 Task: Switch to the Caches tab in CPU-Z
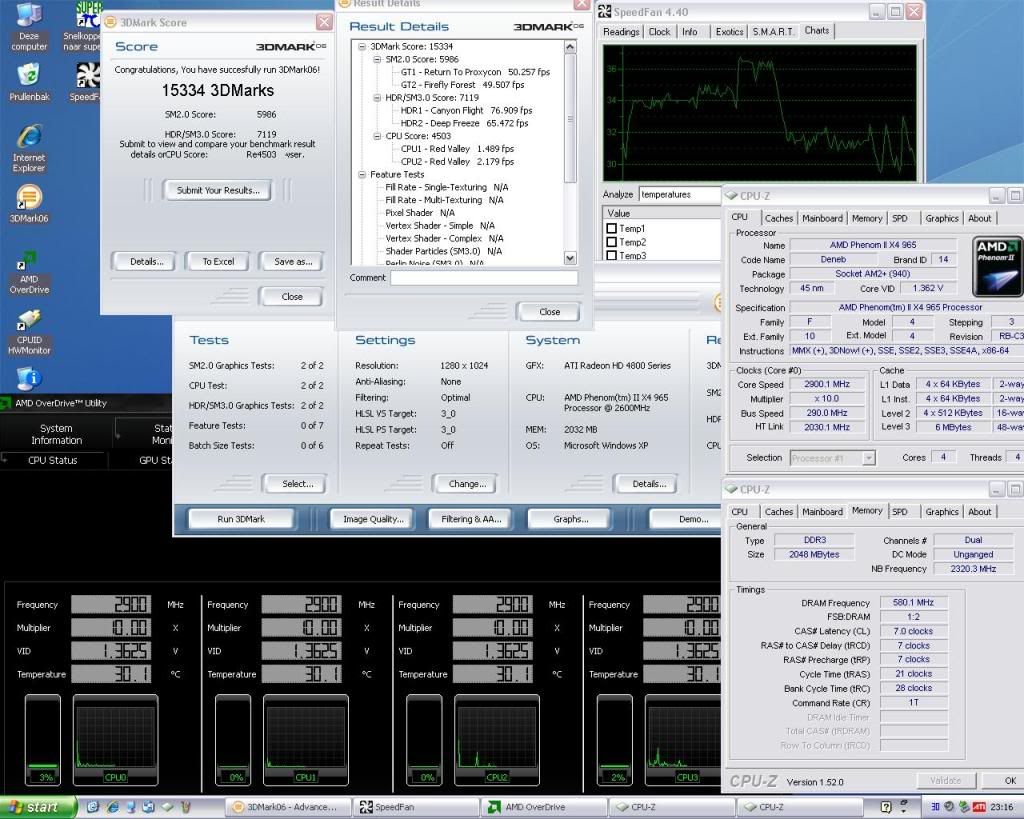click(x=779, y=218)
